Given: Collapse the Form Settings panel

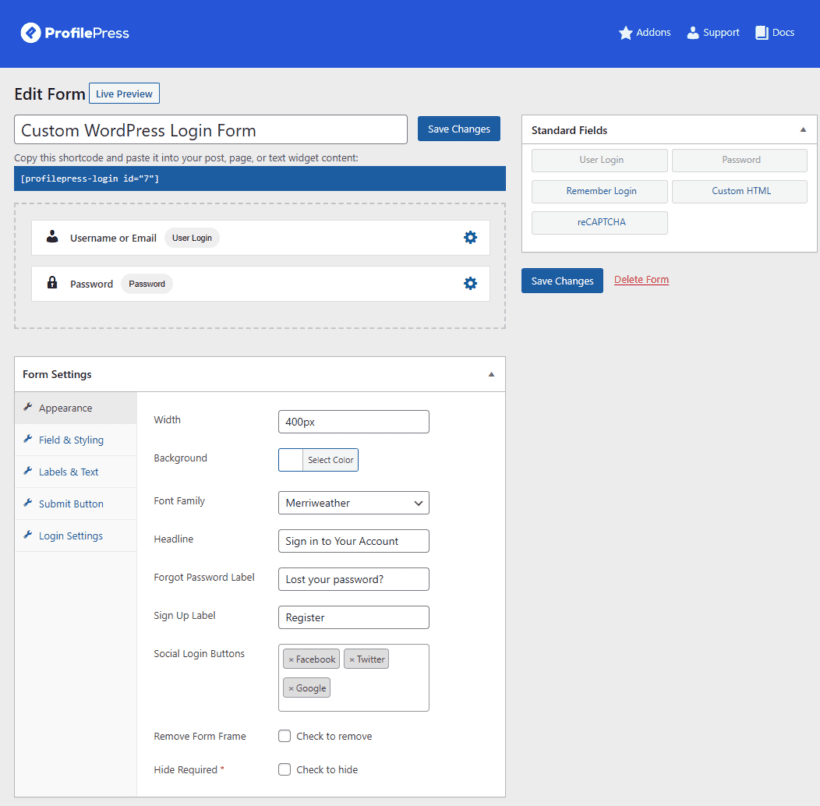Looking at the screenshot, I should tap(491, 373).
